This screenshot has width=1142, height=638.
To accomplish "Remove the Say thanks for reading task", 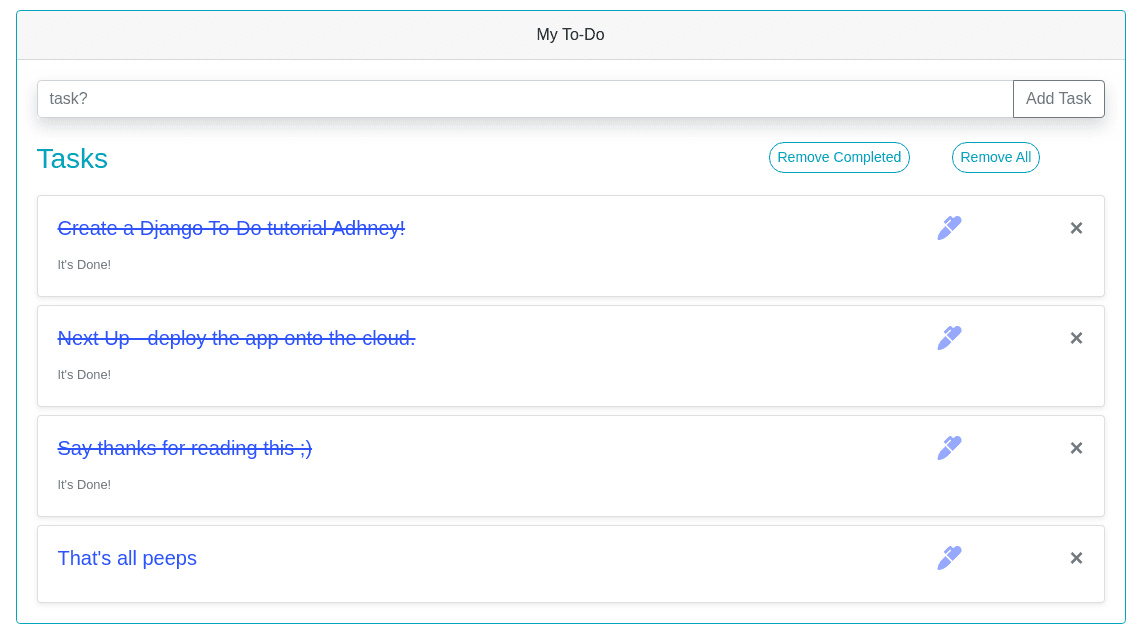I will click(1076, 448).
